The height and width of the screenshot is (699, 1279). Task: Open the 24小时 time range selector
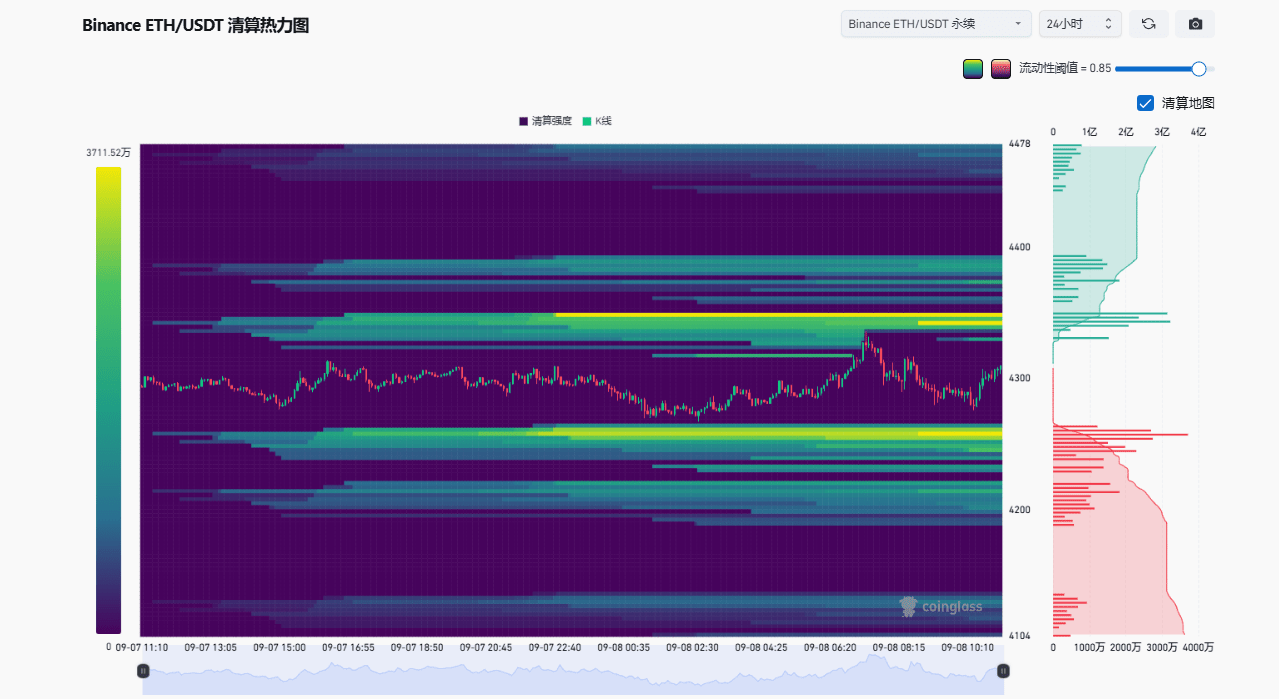[x=1080, y=24]
